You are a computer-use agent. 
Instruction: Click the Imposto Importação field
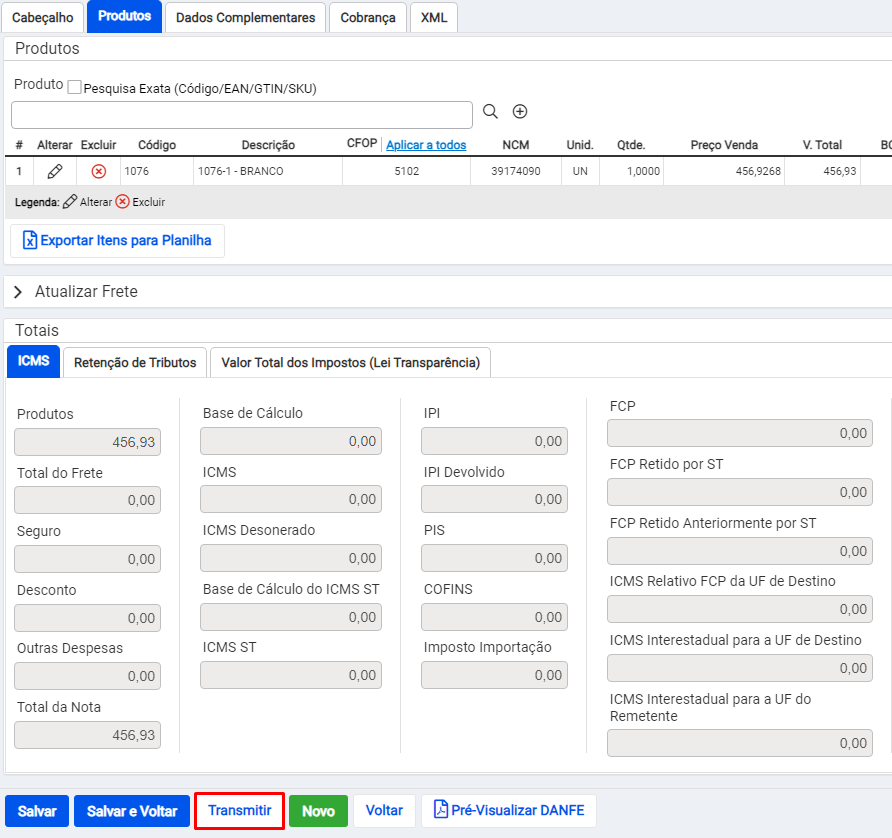click(494, 675)
